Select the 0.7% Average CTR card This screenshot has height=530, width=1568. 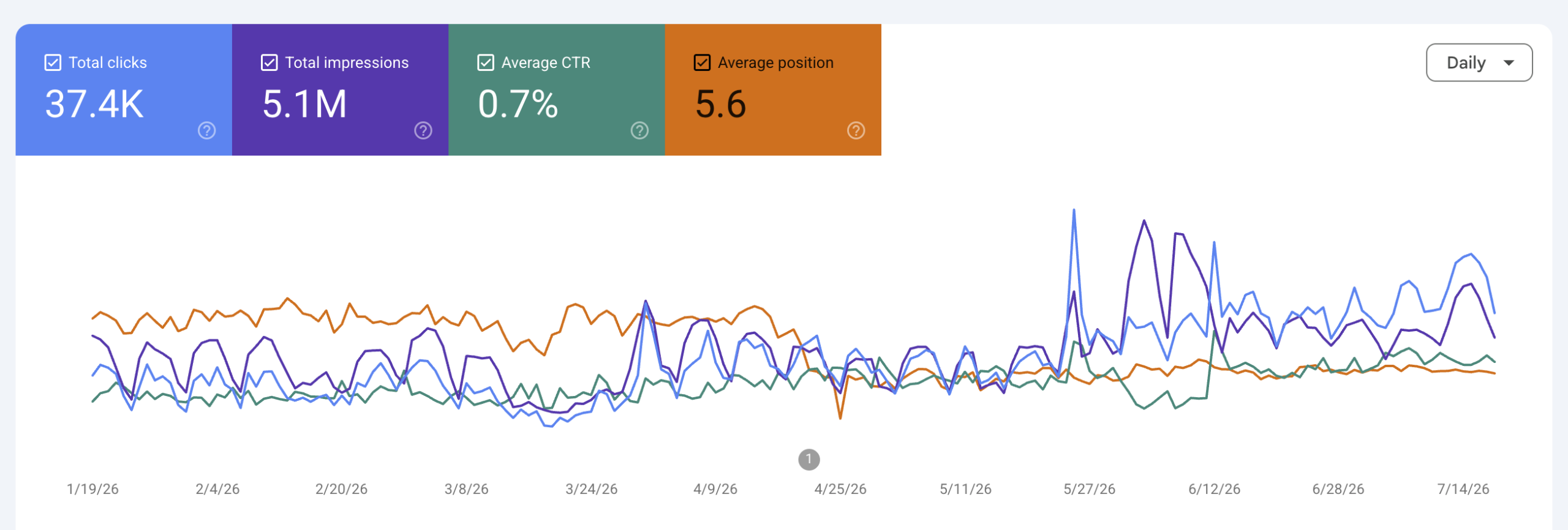[x=557, y=90]
